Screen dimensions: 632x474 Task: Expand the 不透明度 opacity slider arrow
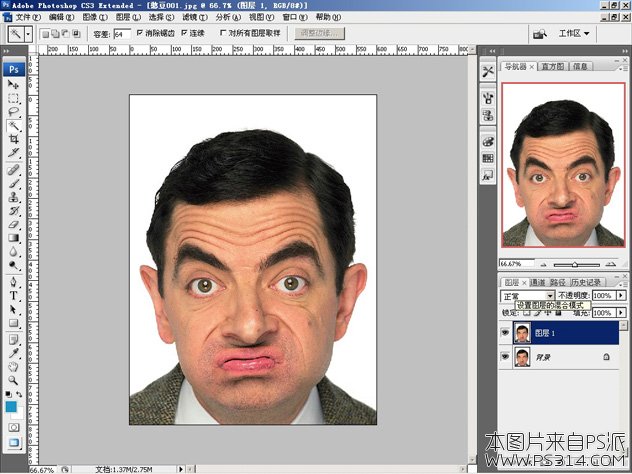pos(620,296)
